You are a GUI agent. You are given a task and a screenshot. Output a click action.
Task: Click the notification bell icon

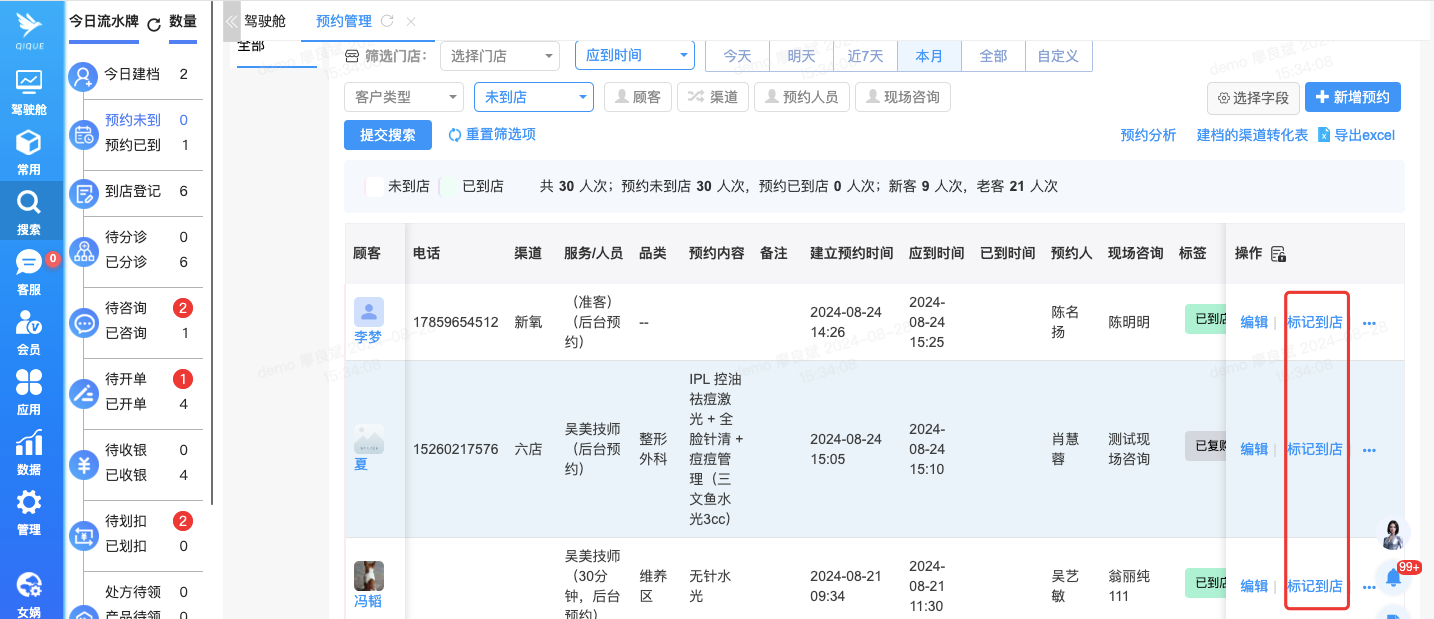coord(1393,578)
